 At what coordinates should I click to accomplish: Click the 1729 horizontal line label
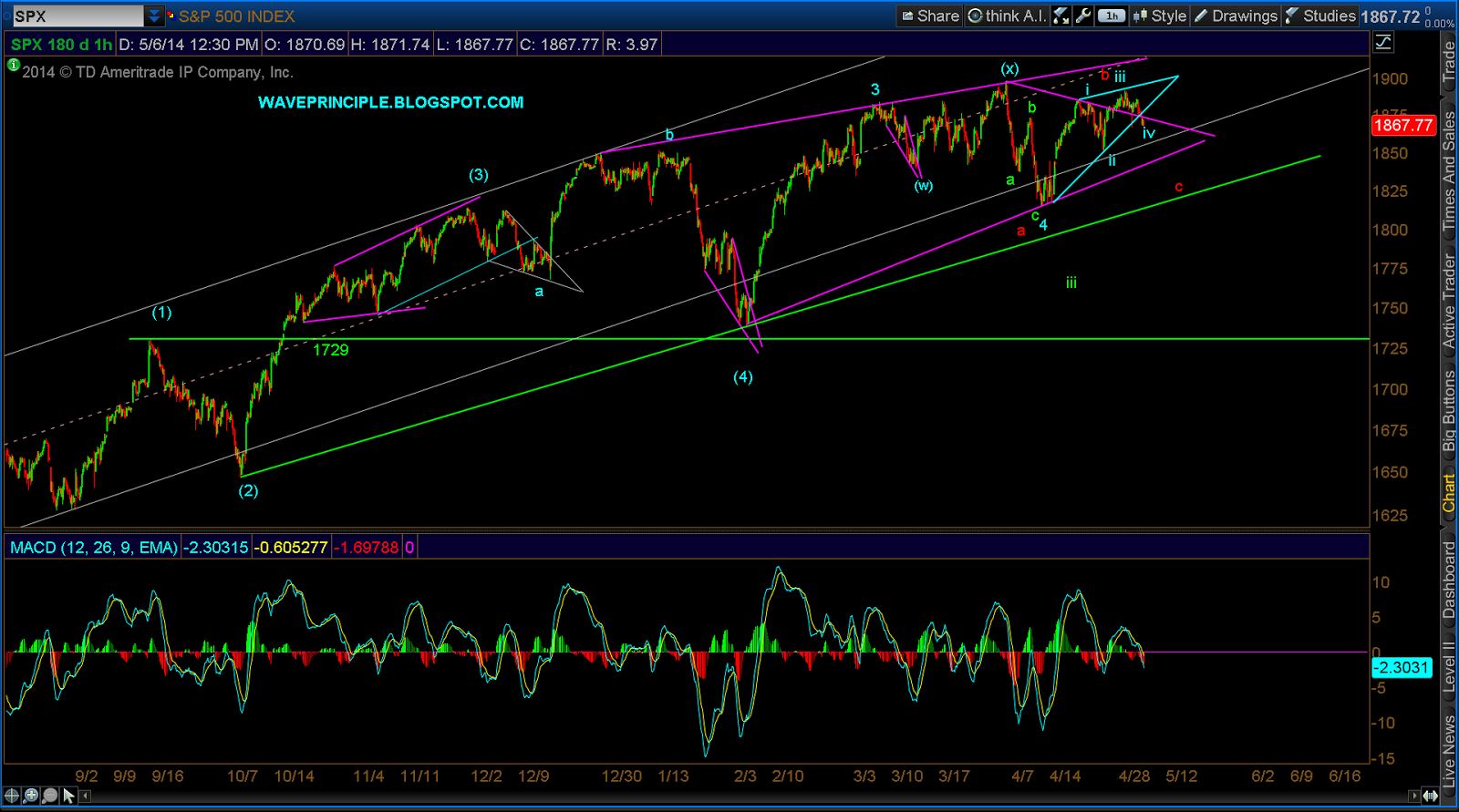[331, 350]
